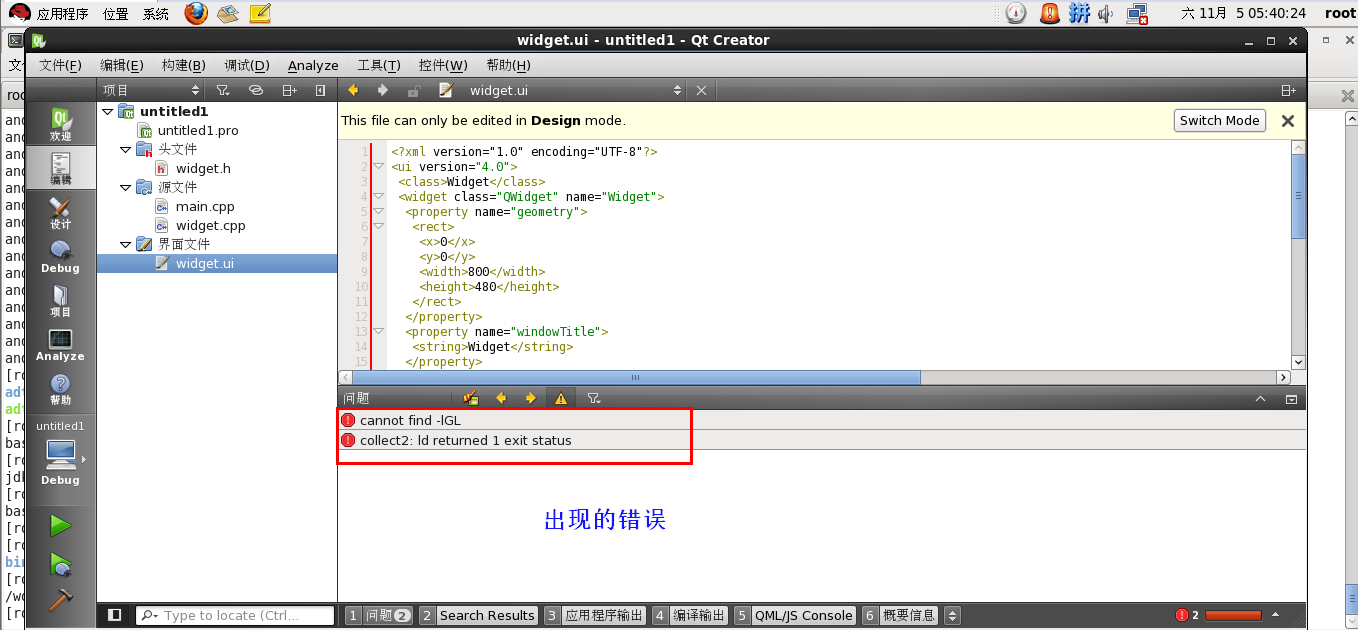This screenshot has width=1358, height=630.
Task: Open the Analyze menu
Action: (x=313, y=65)
